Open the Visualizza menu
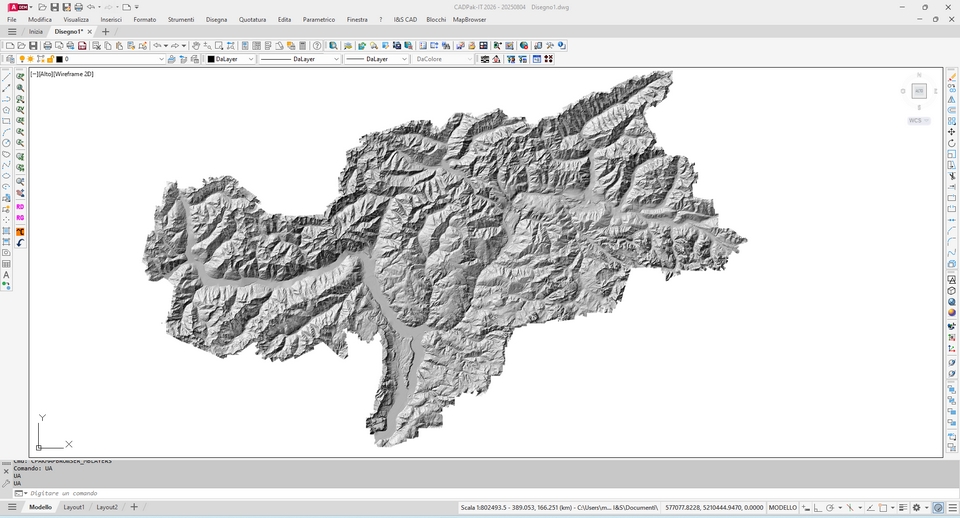This screenshot has height=518, width=960. click(x=76, y=20)
